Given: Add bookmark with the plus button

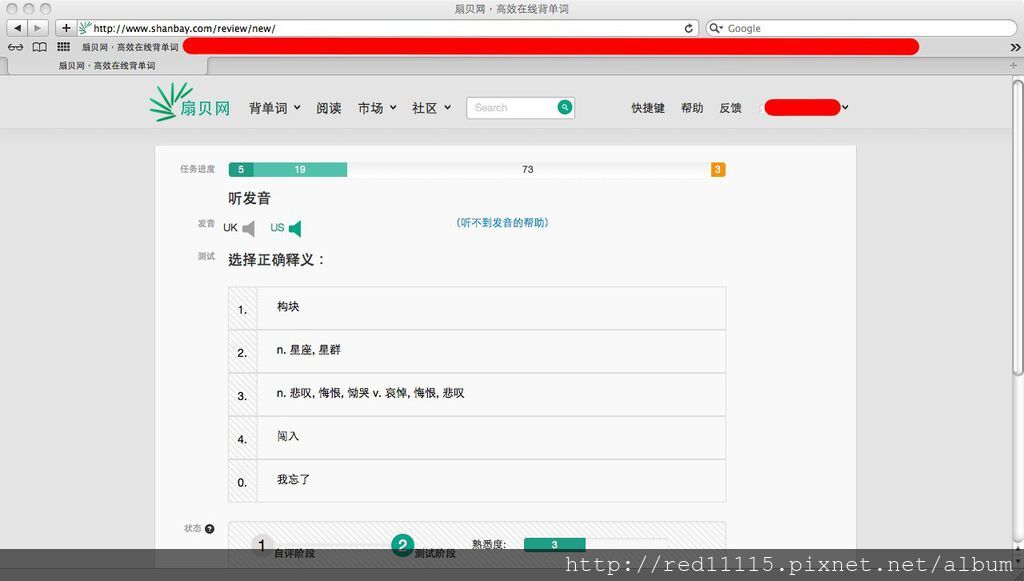Looking at the screenshot, I should point(65,28).
